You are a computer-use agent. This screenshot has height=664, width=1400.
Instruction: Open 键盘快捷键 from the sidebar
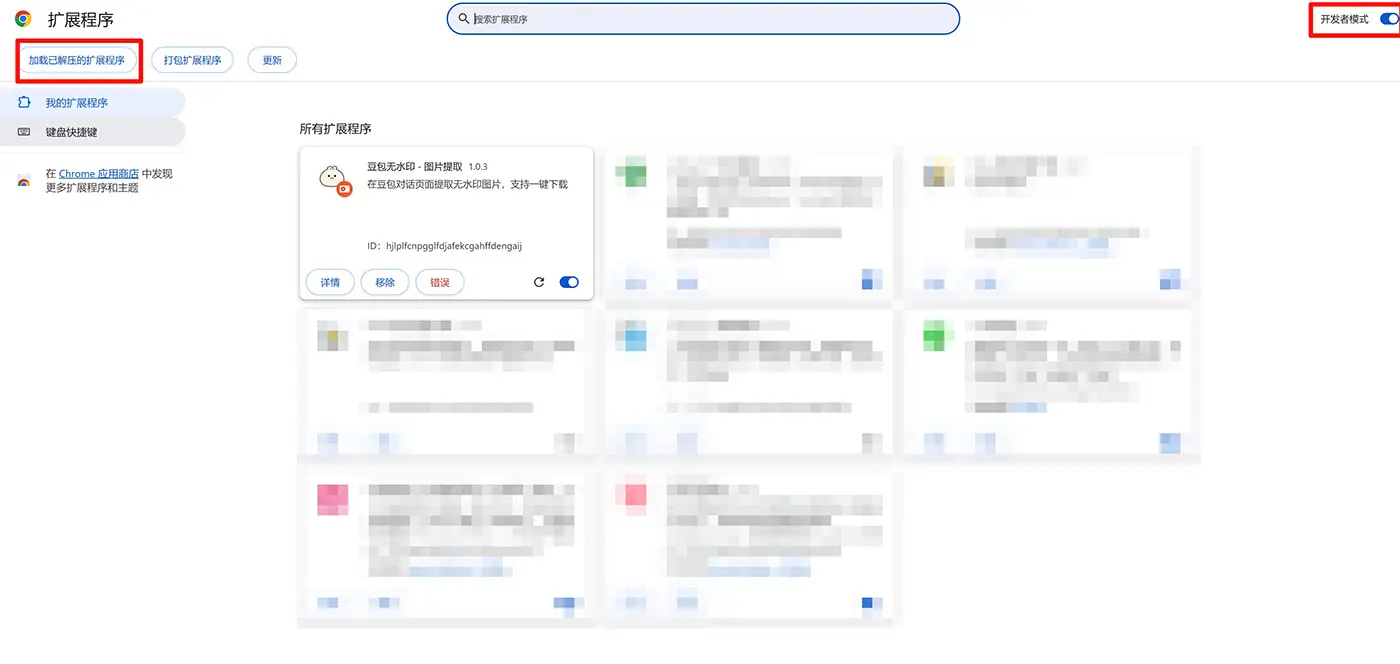[71, 132]
